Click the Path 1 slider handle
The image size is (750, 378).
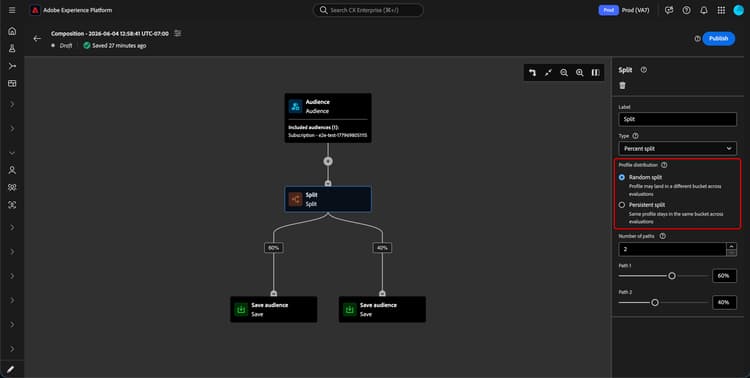click(672, 276)
